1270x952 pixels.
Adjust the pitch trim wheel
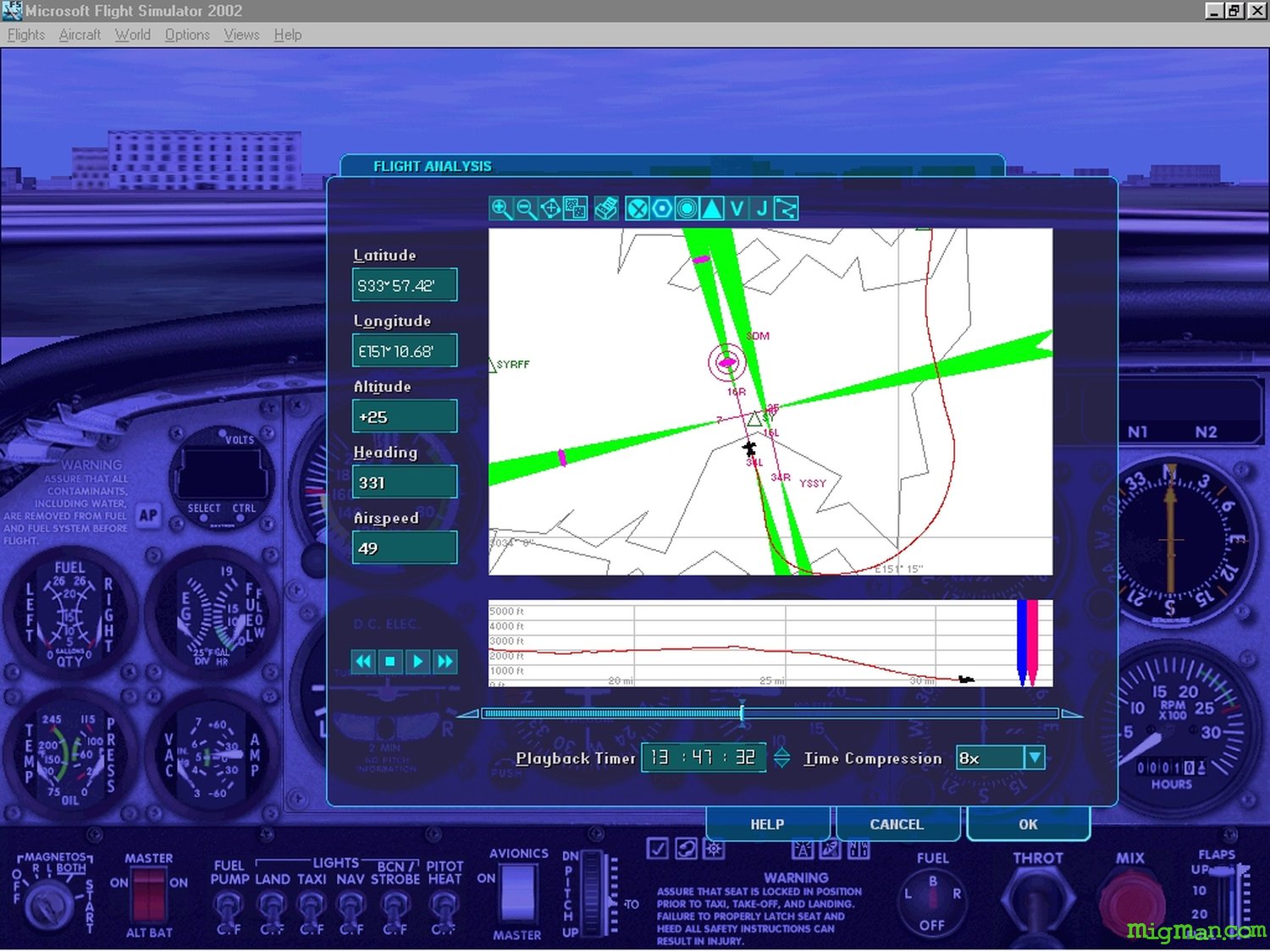click(594, 894)
